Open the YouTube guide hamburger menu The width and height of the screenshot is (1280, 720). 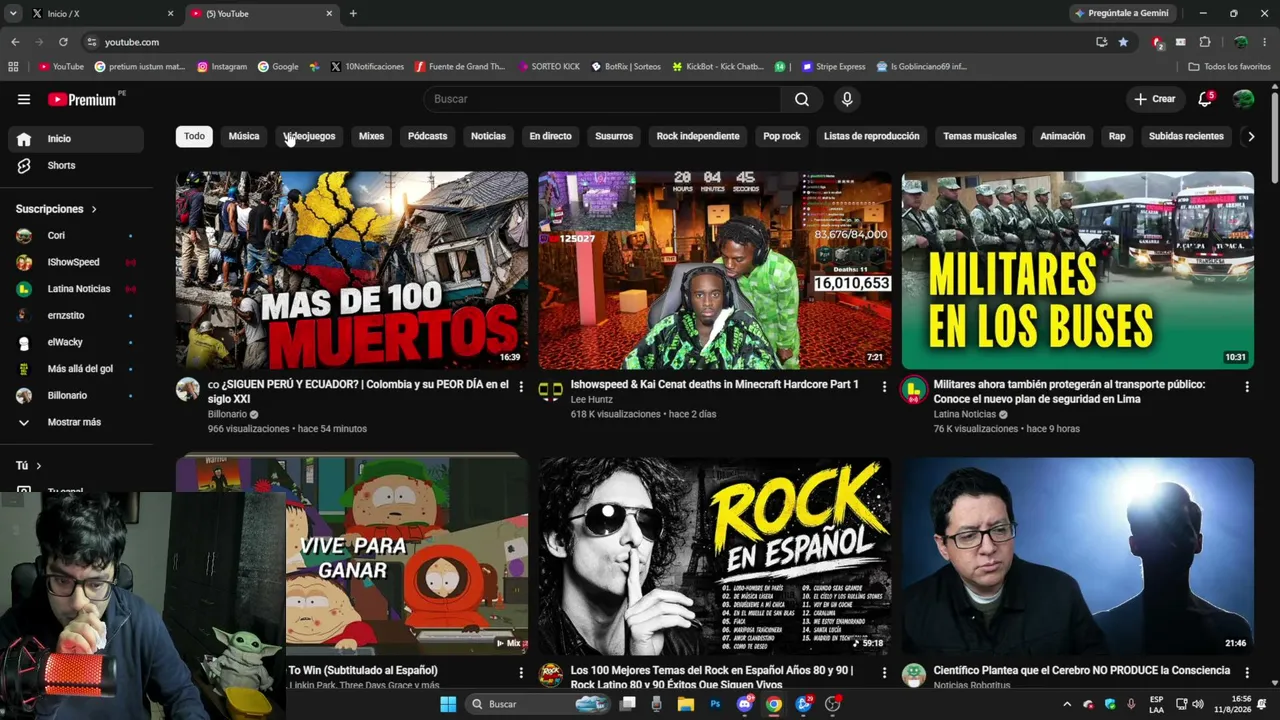tap(24, 99)
